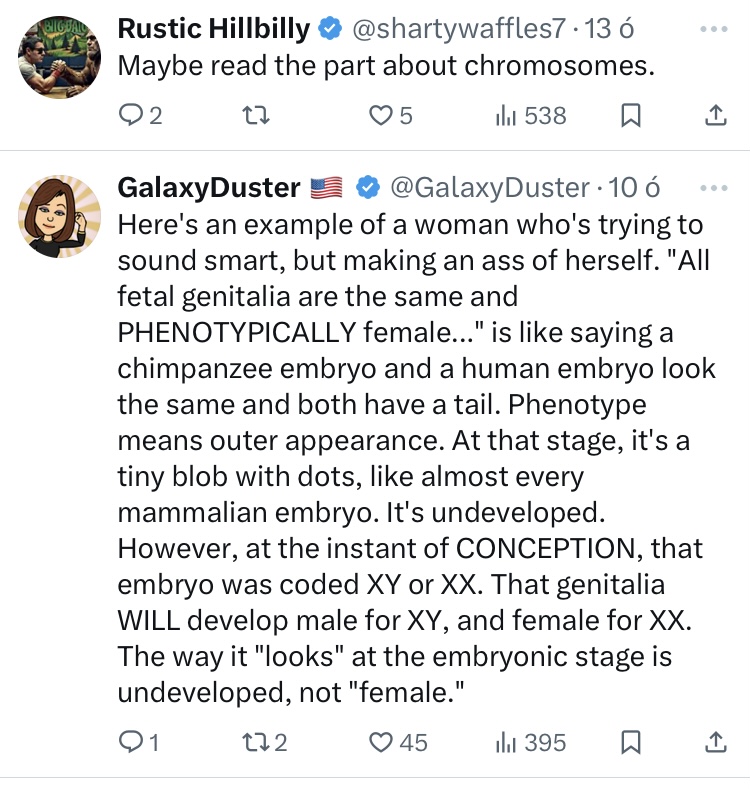Screen dimensions: 750x789
Task: Open more options on GalaxyDuster's tweet
Action: click(x=713, y=187)
